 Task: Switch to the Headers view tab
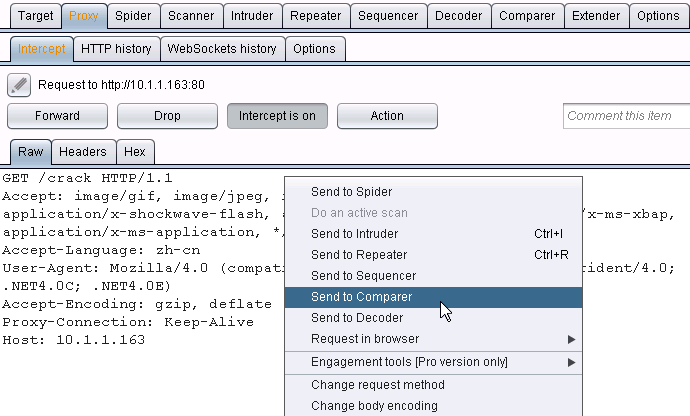(x=83, y=152)
